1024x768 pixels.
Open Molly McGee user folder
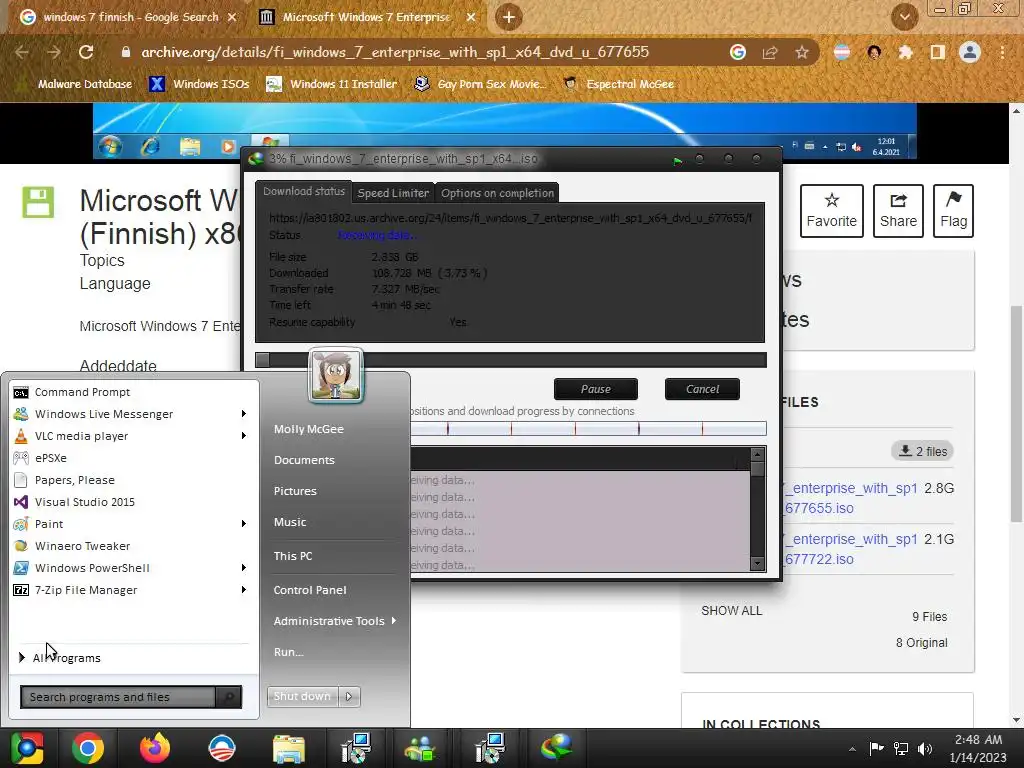pos(308,429)
